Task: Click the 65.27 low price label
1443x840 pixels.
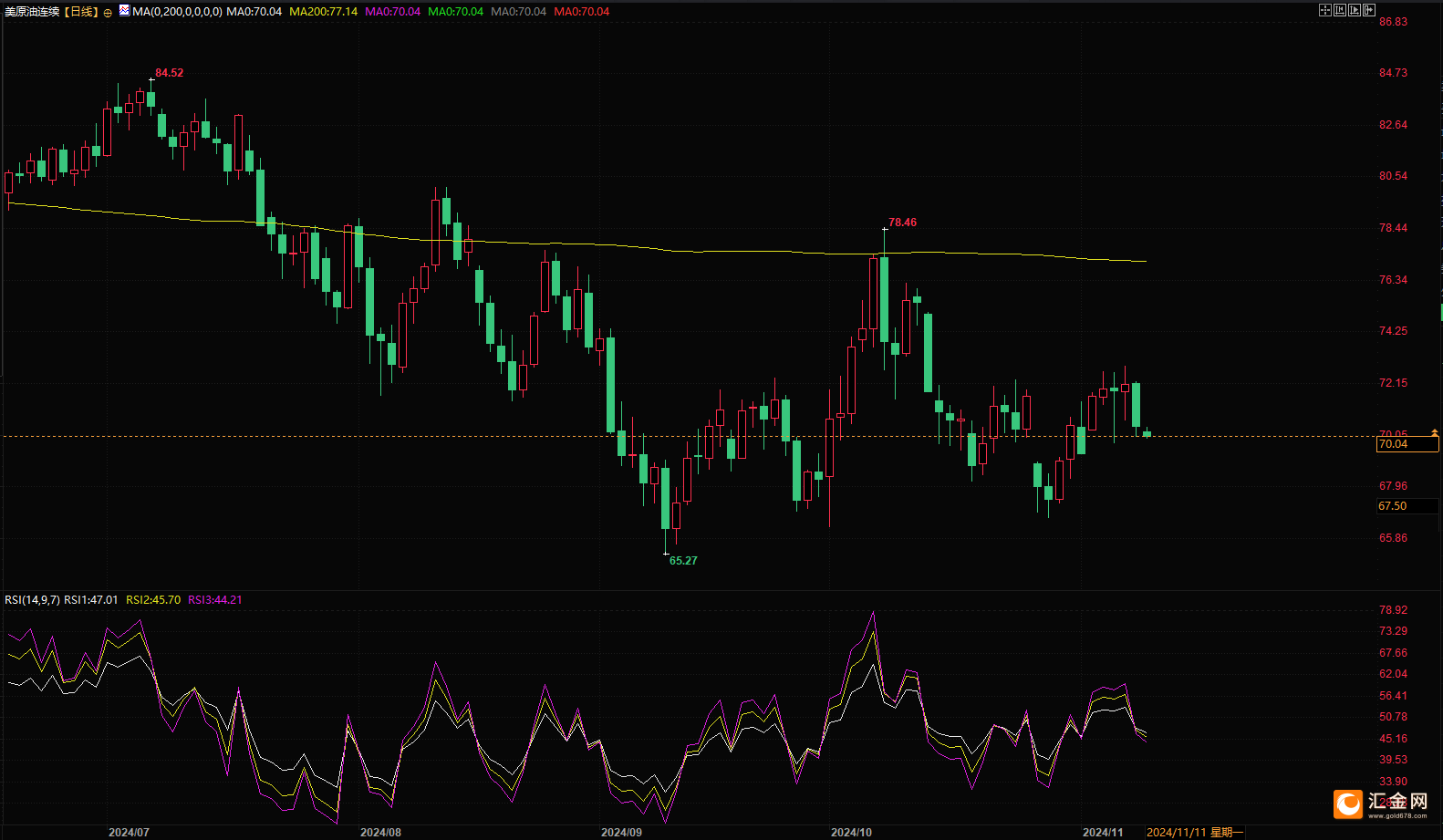Action: point(683,561)
